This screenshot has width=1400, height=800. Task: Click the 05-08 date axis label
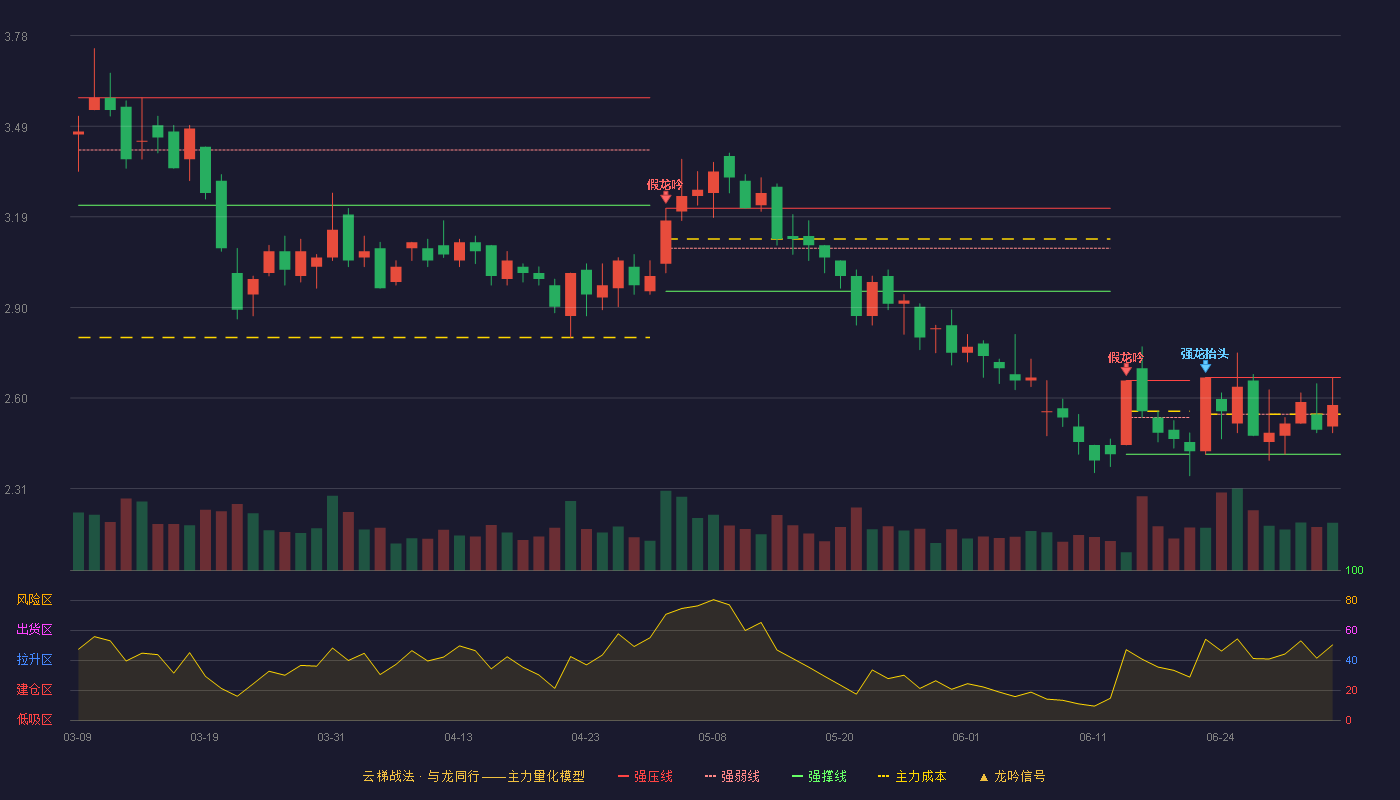pyautogui.click(x=712, y=737)
